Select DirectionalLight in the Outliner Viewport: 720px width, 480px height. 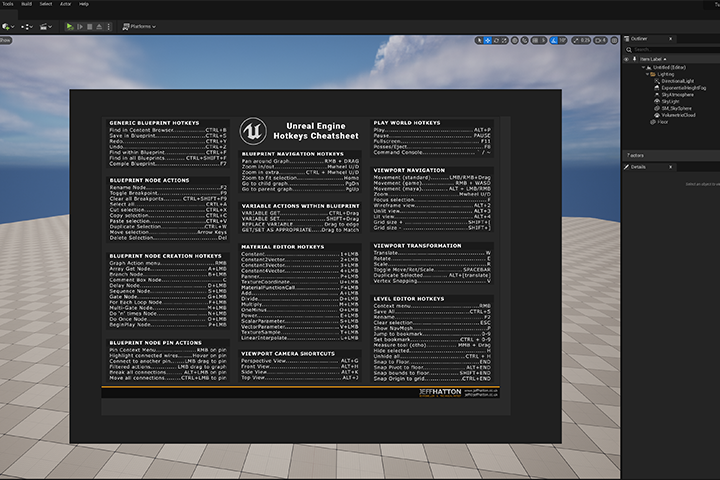click(678, 81)
